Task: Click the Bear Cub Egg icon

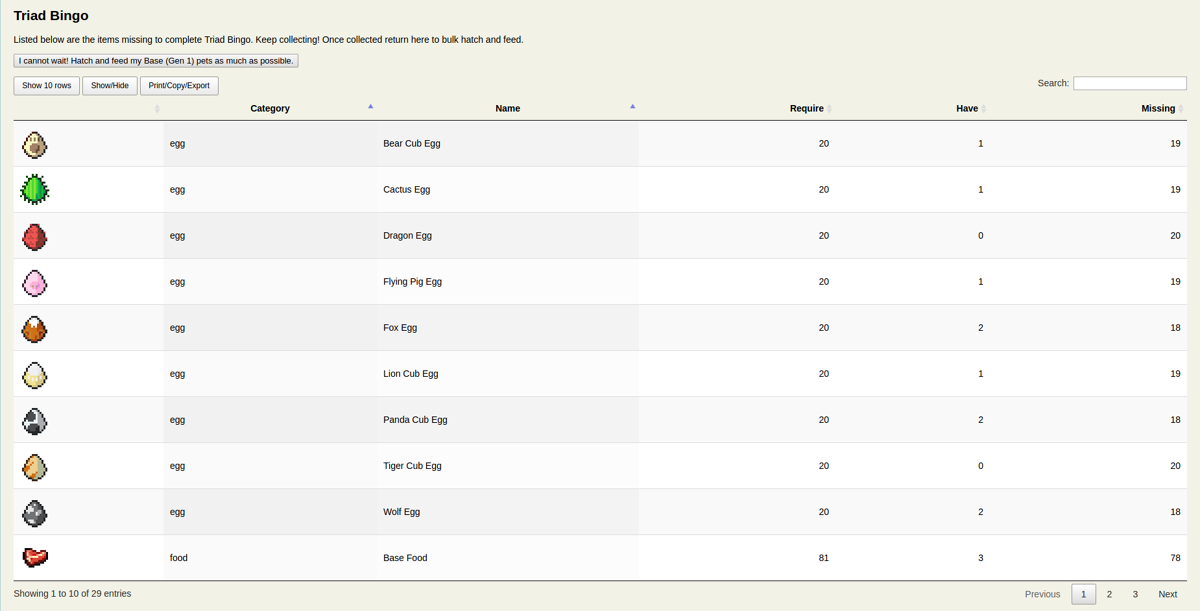Action: (34, 144)
